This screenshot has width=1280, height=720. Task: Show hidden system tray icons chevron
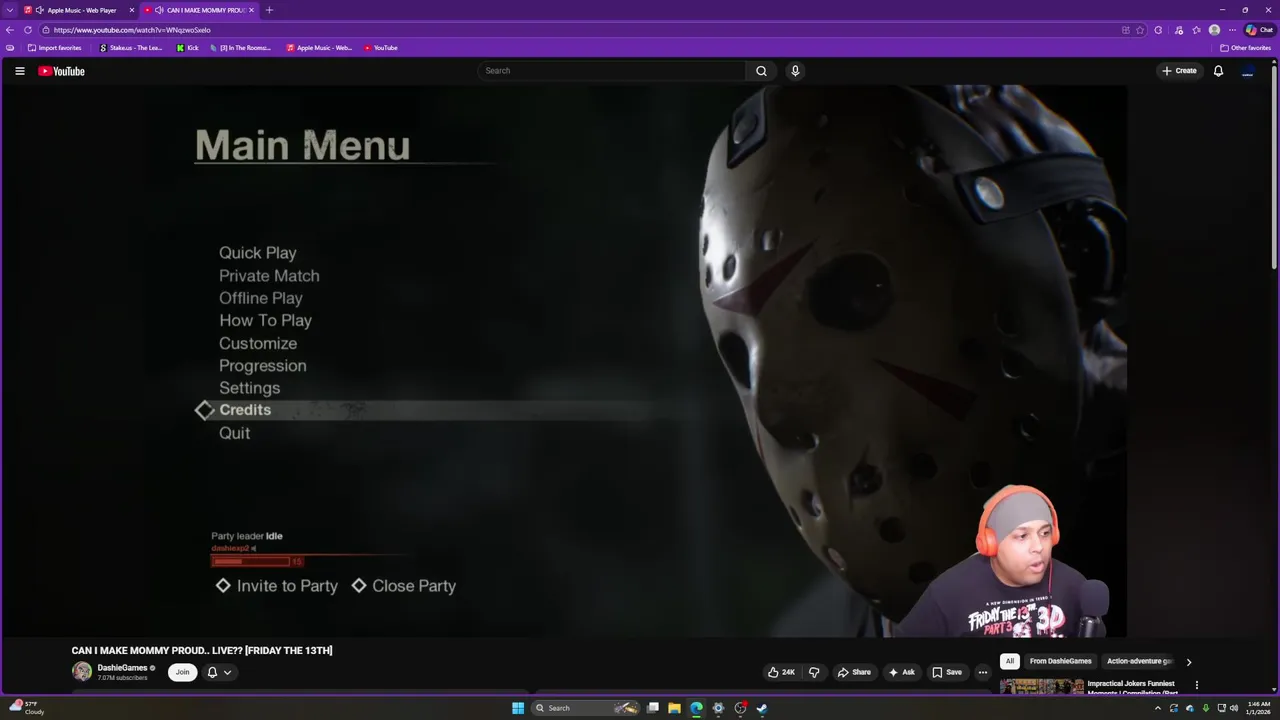click(1158, 708)
